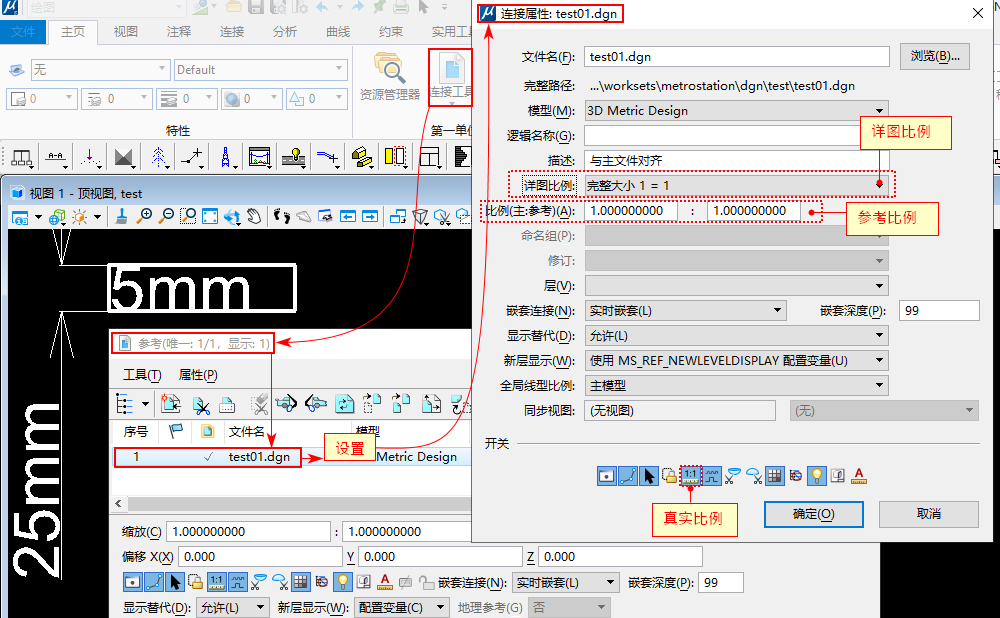The width and height of the screenshot is (1000, 618).
Task: Click the hierarchy diagram tool icon
Action: [x=21, y=157]
